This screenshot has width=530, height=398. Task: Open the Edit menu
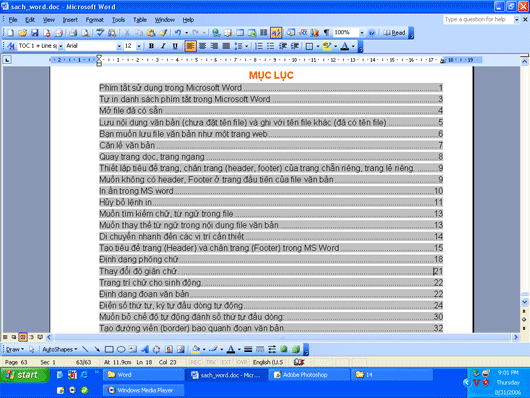[x=30, y=20]
